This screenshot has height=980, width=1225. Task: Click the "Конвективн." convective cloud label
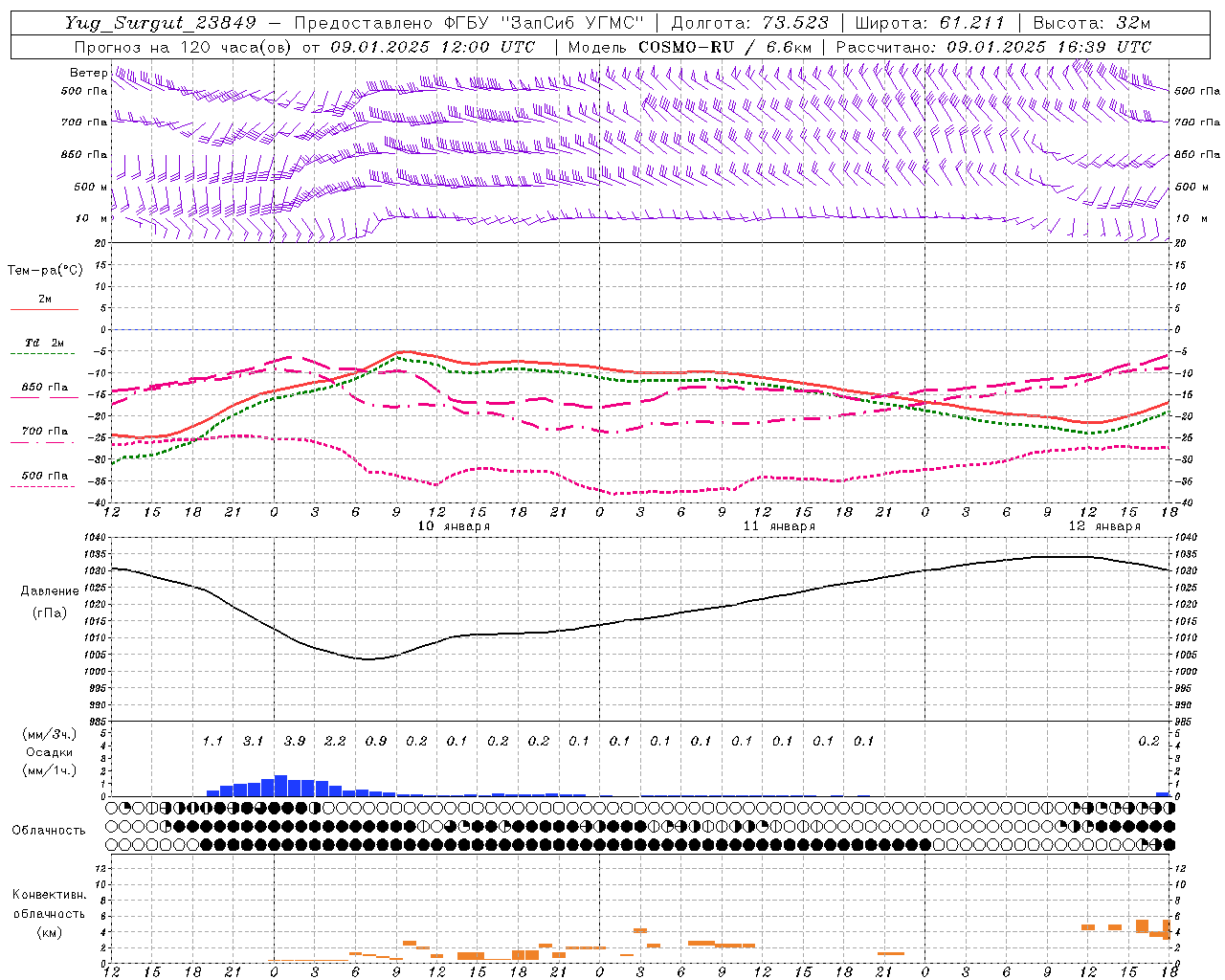point(50,895)
